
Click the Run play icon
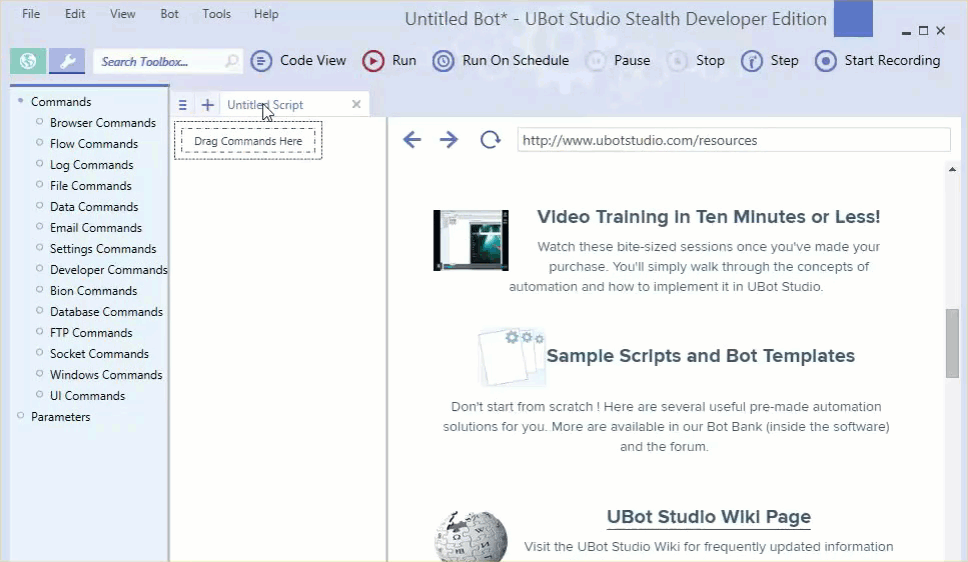tap(373, 61)
